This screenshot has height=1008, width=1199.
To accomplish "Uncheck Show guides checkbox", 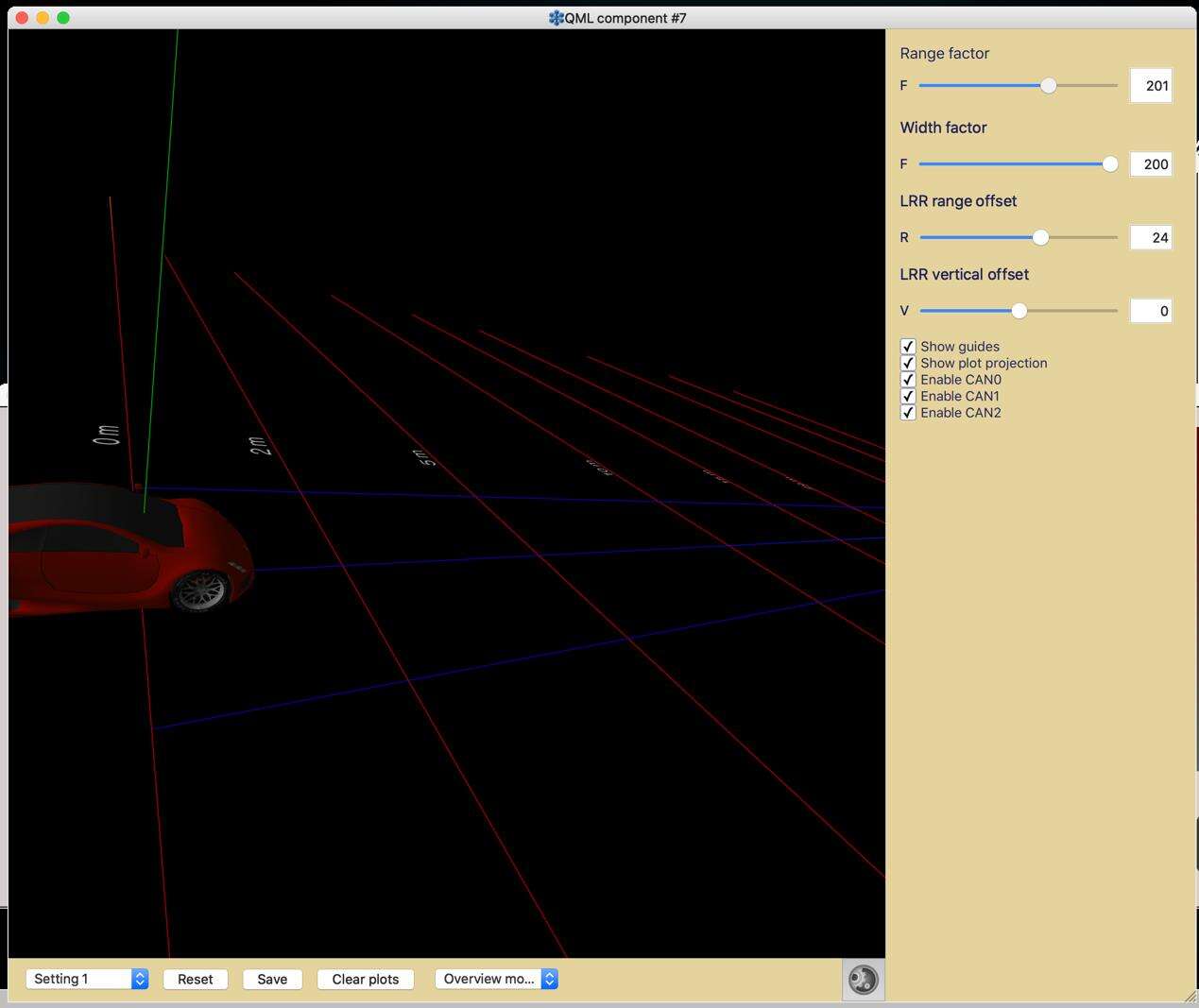I will (x=908, y=347).
